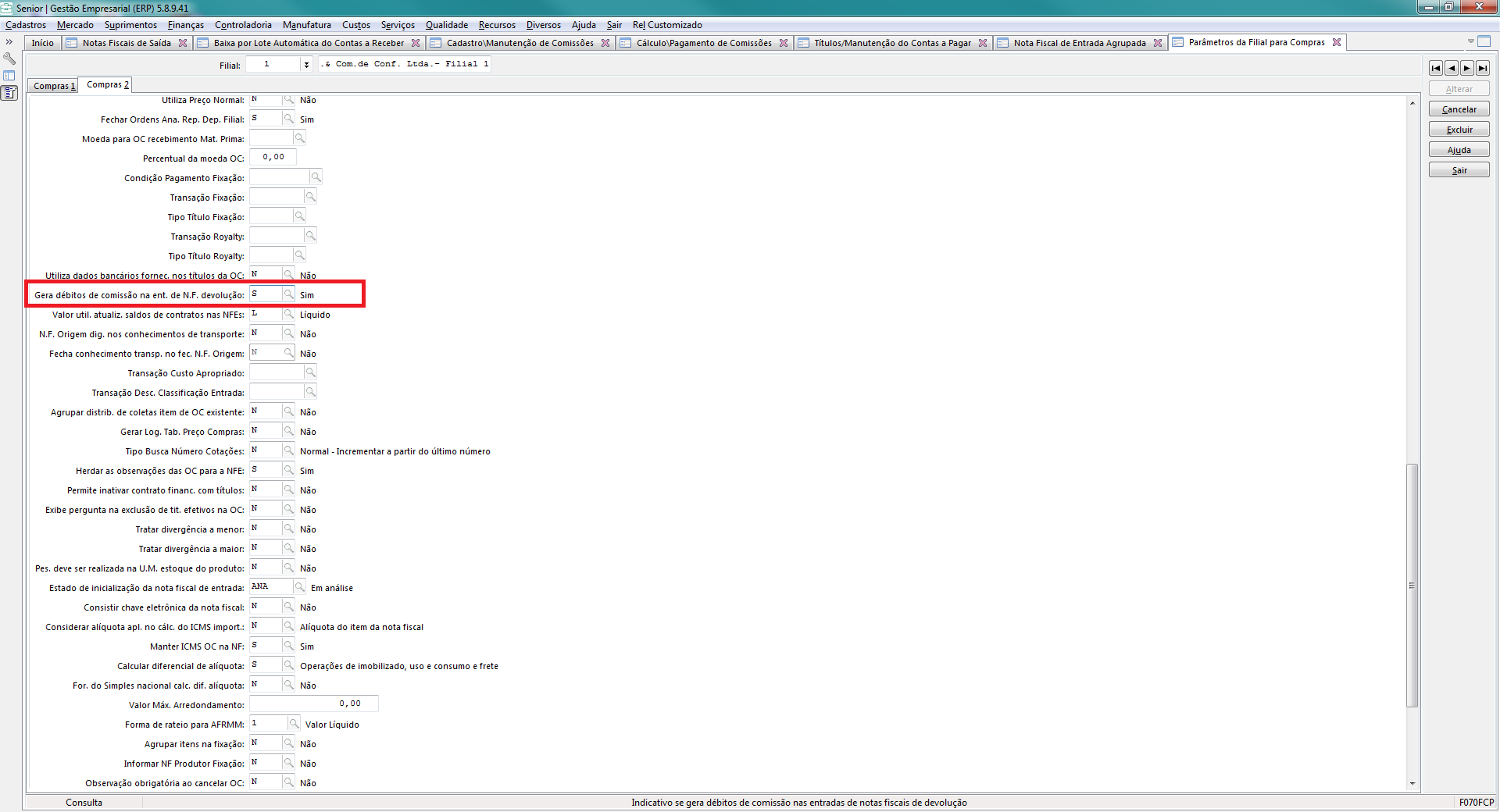Click the Gera débitos de comissão value field
Viewport: 1500px width, 812px height.
(265, 294)
